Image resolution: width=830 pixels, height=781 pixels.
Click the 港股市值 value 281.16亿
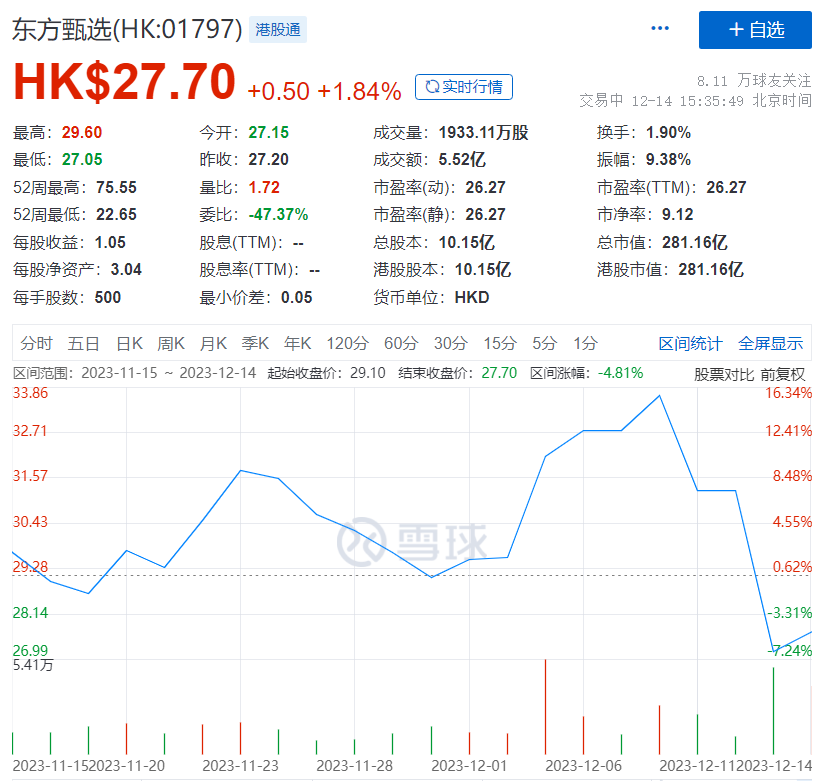[x=711, y=270]
